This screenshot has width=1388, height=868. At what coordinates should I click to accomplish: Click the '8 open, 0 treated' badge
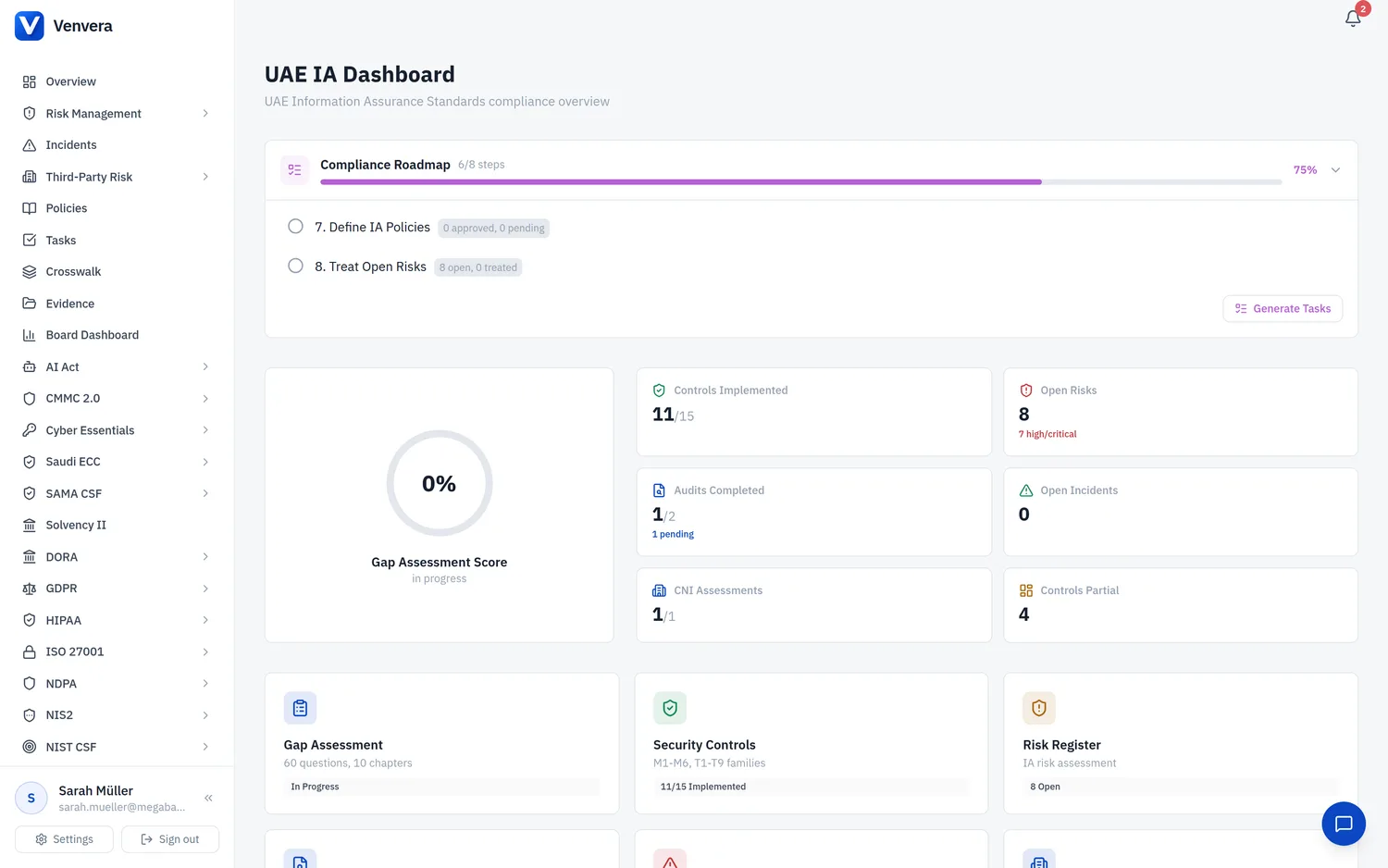pos(478,267)
